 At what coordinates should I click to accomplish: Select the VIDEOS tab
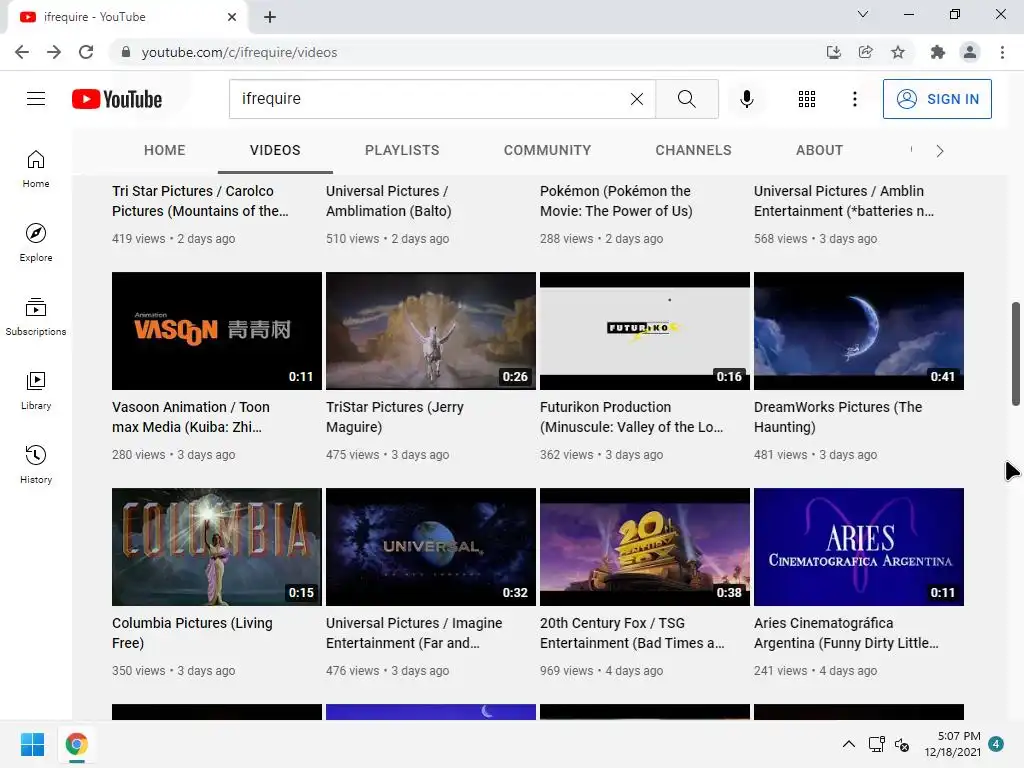(x=275, y=150)
